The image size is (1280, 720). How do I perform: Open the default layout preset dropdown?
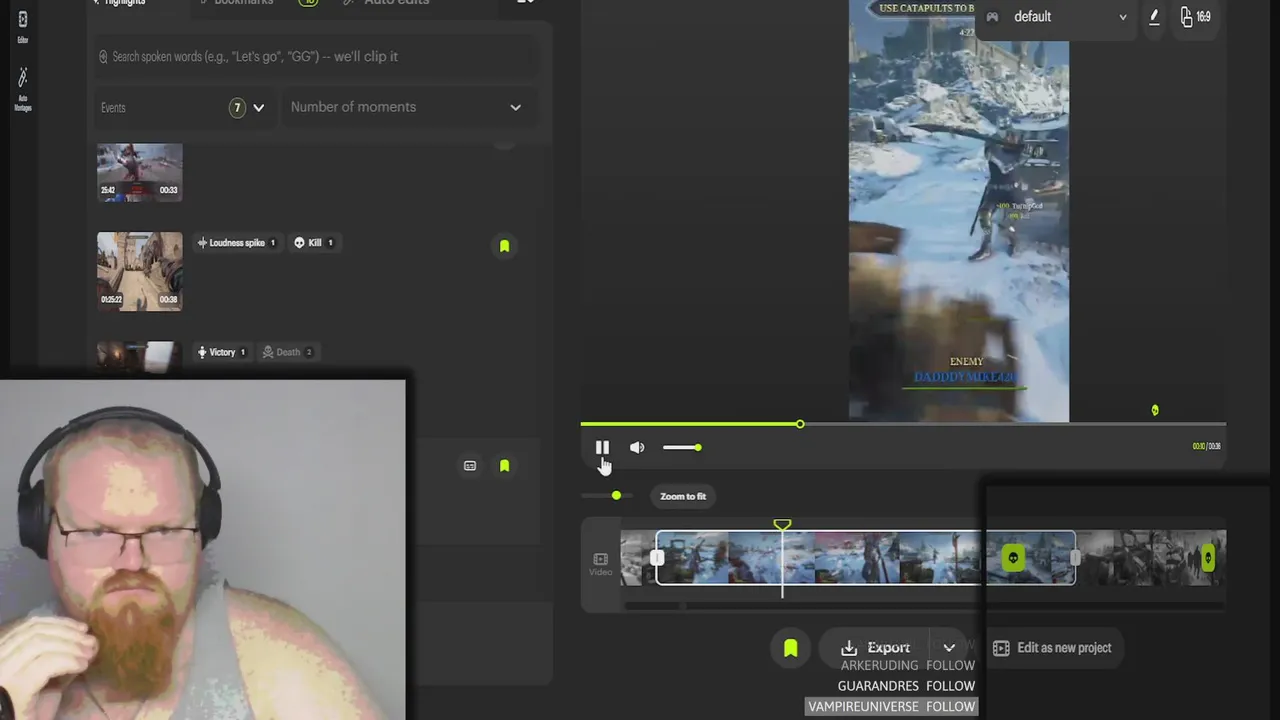(x=1057, y=17)
